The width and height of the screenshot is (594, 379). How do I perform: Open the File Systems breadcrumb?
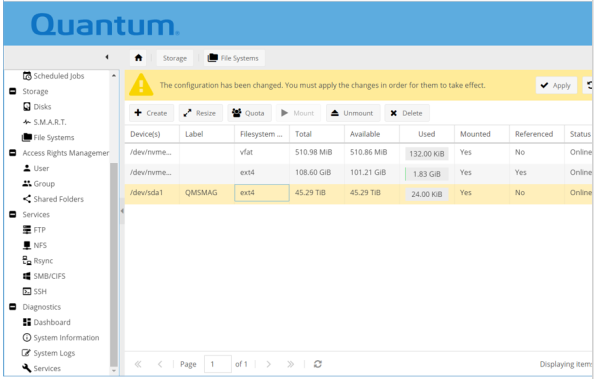click(x=234, y=58)
